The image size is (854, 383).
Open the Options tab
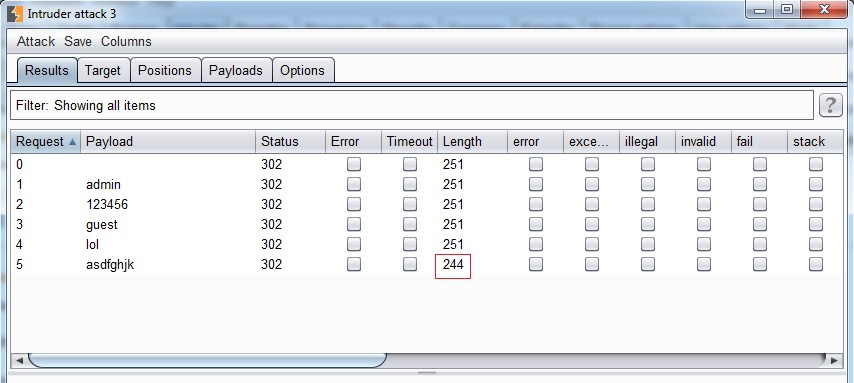click(x=302, y=70)
